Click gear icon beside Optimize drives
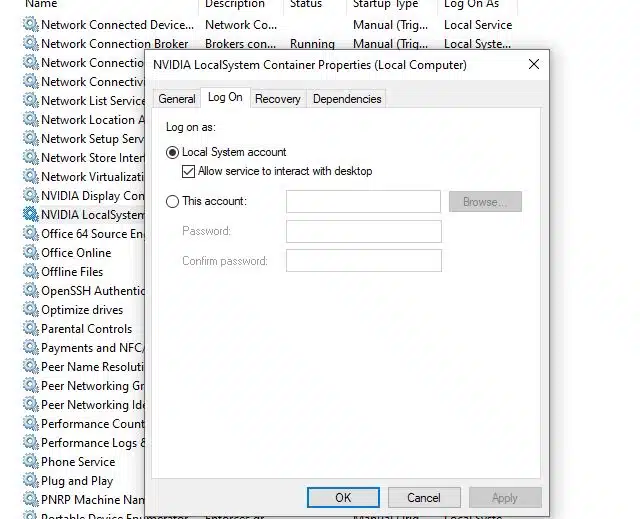640x519 pixels. (31, 309)
